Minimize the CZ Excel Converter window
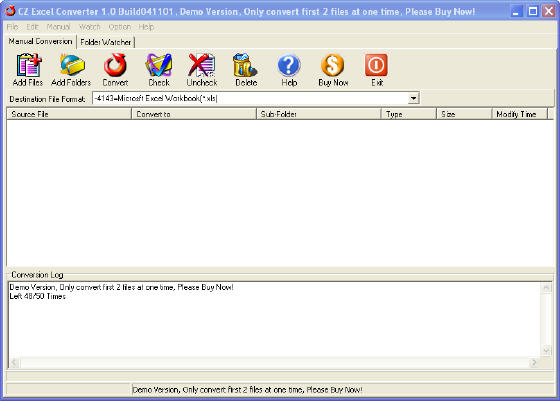560x401 pixels. 515,11
